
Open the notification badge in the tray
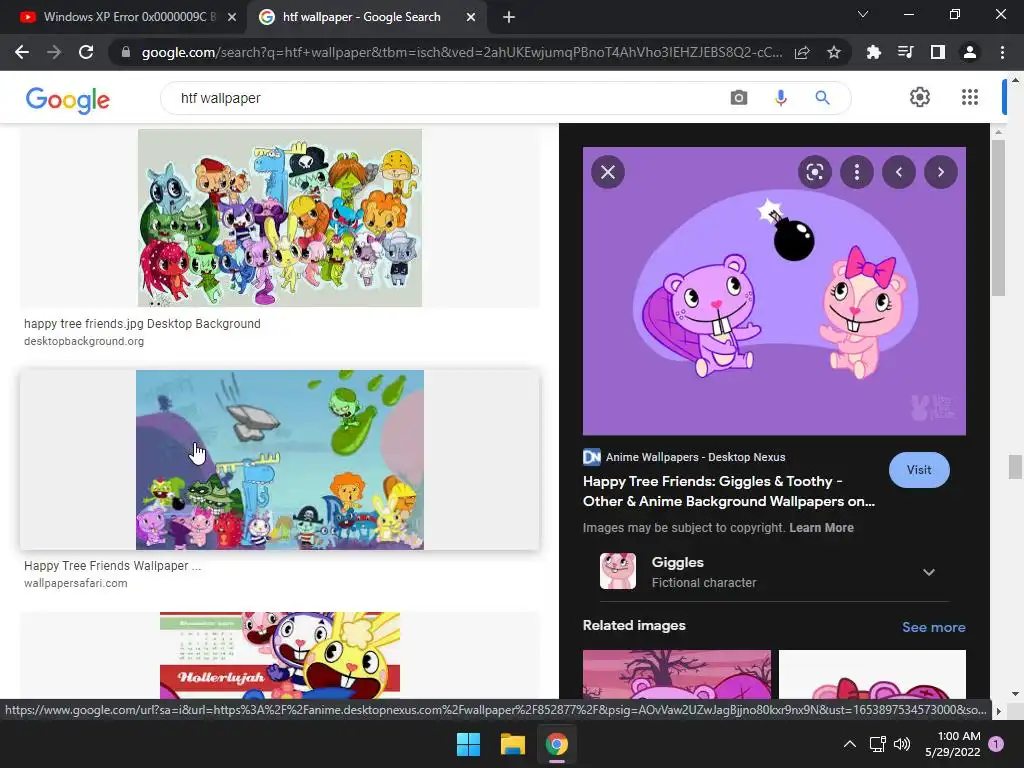996,744
